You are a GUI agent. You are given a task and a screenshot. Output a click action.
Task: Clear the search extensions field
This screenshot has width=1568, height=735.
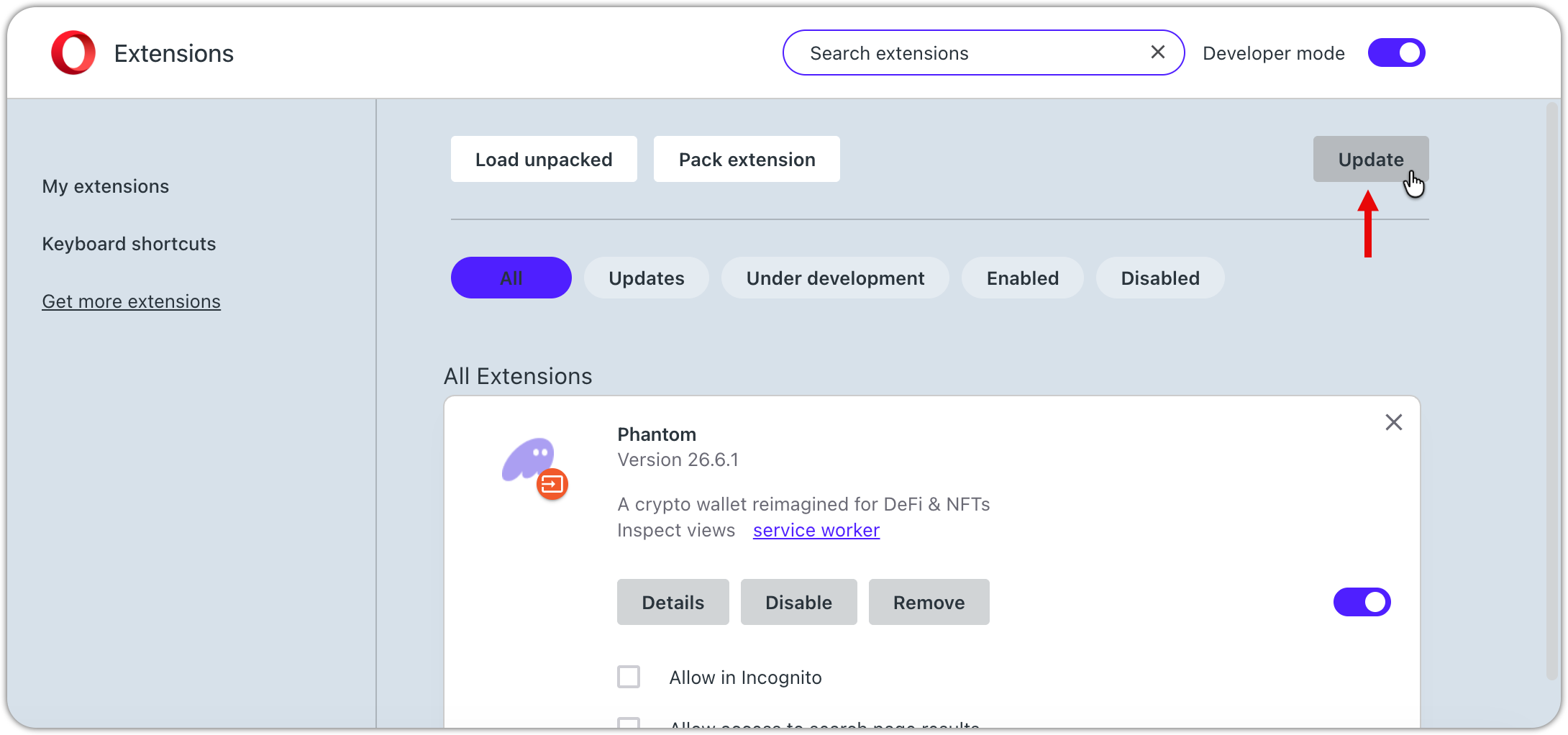coord(1157,52)
